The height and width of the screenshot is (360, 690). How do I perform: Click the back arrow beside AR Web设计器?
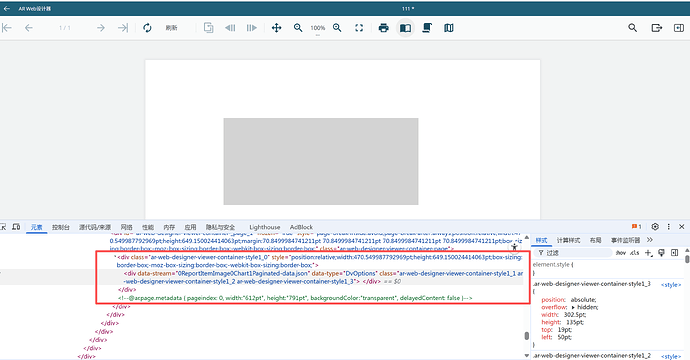tap(7, 8)
